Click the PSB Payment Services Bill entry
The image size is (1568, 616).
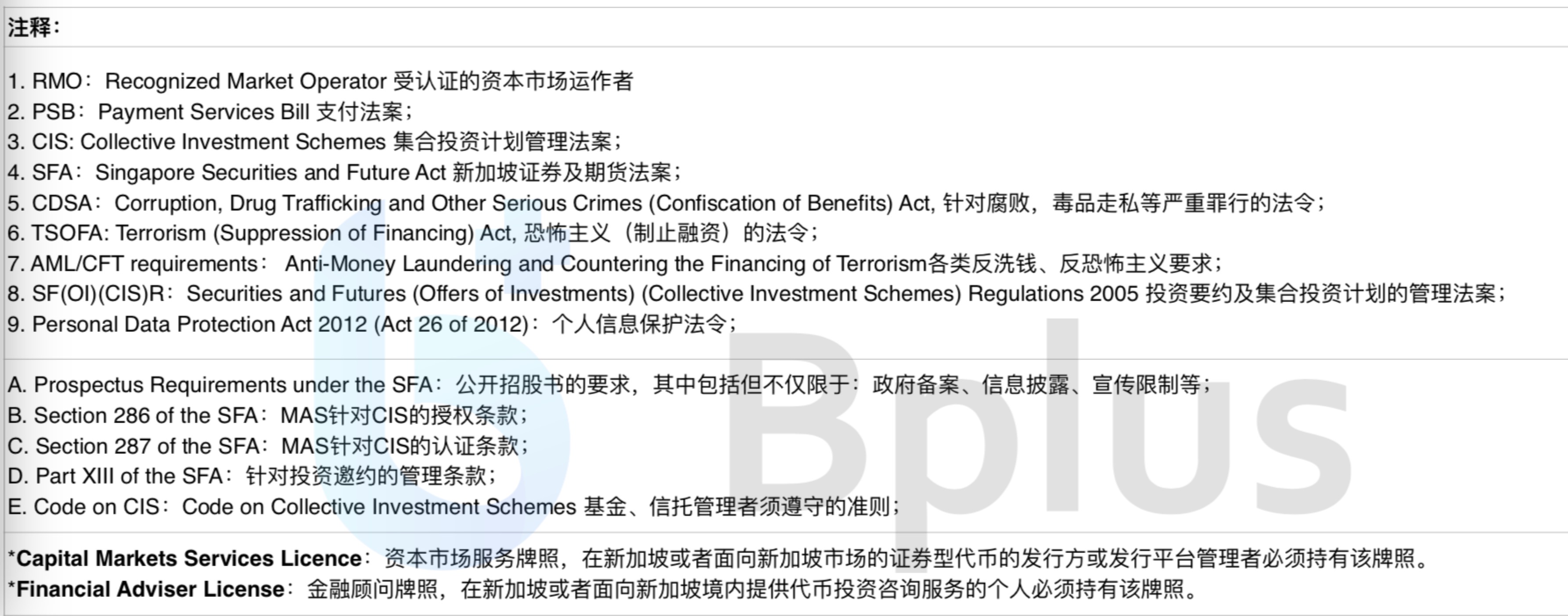(x=211, y=111)
